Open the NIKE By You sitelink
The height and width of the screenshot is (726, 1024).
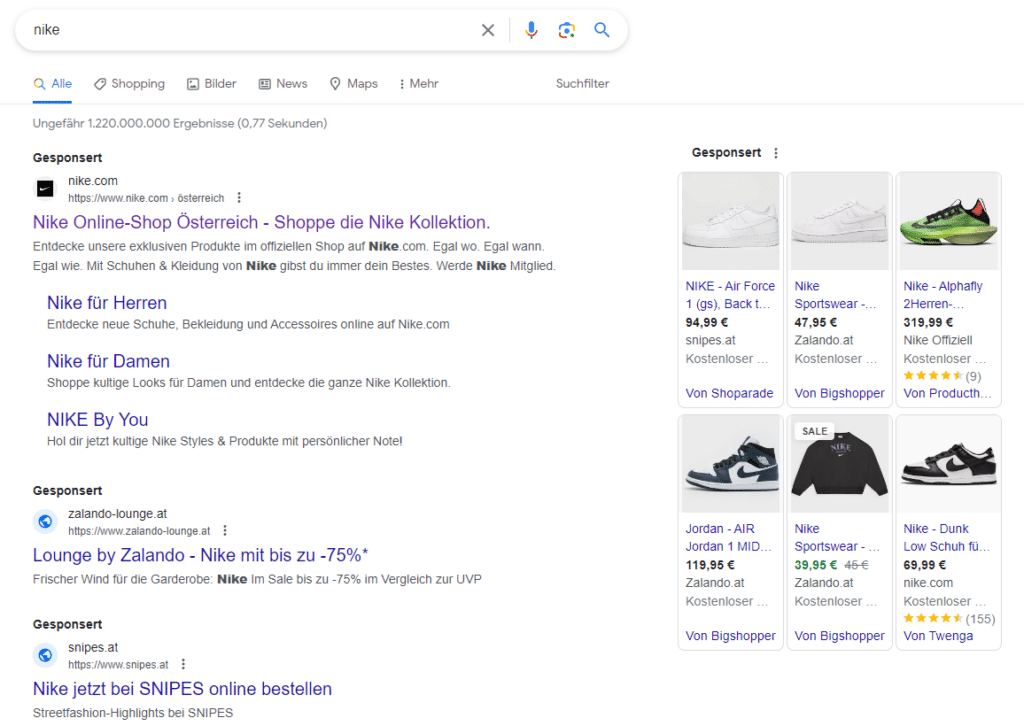pos(97,420)
